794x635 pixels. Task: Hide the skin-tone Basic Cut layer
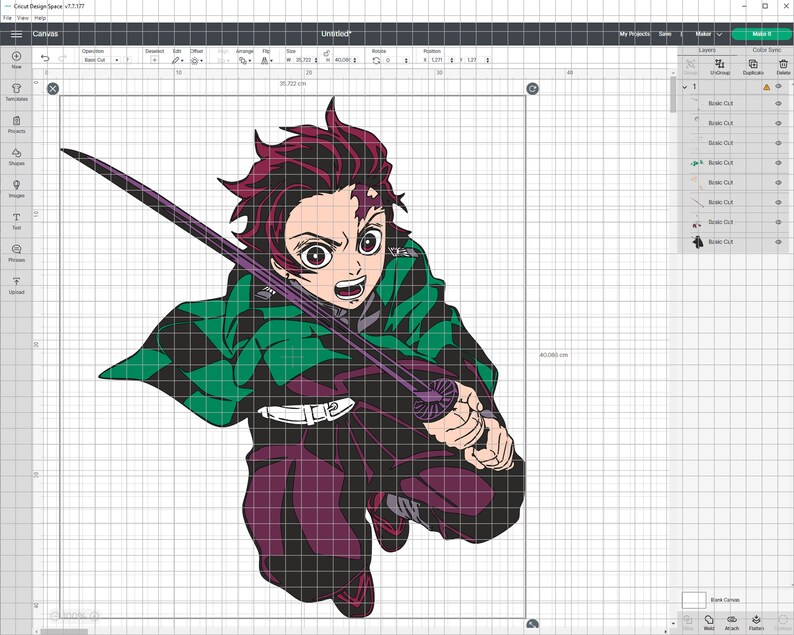(778, 182)
